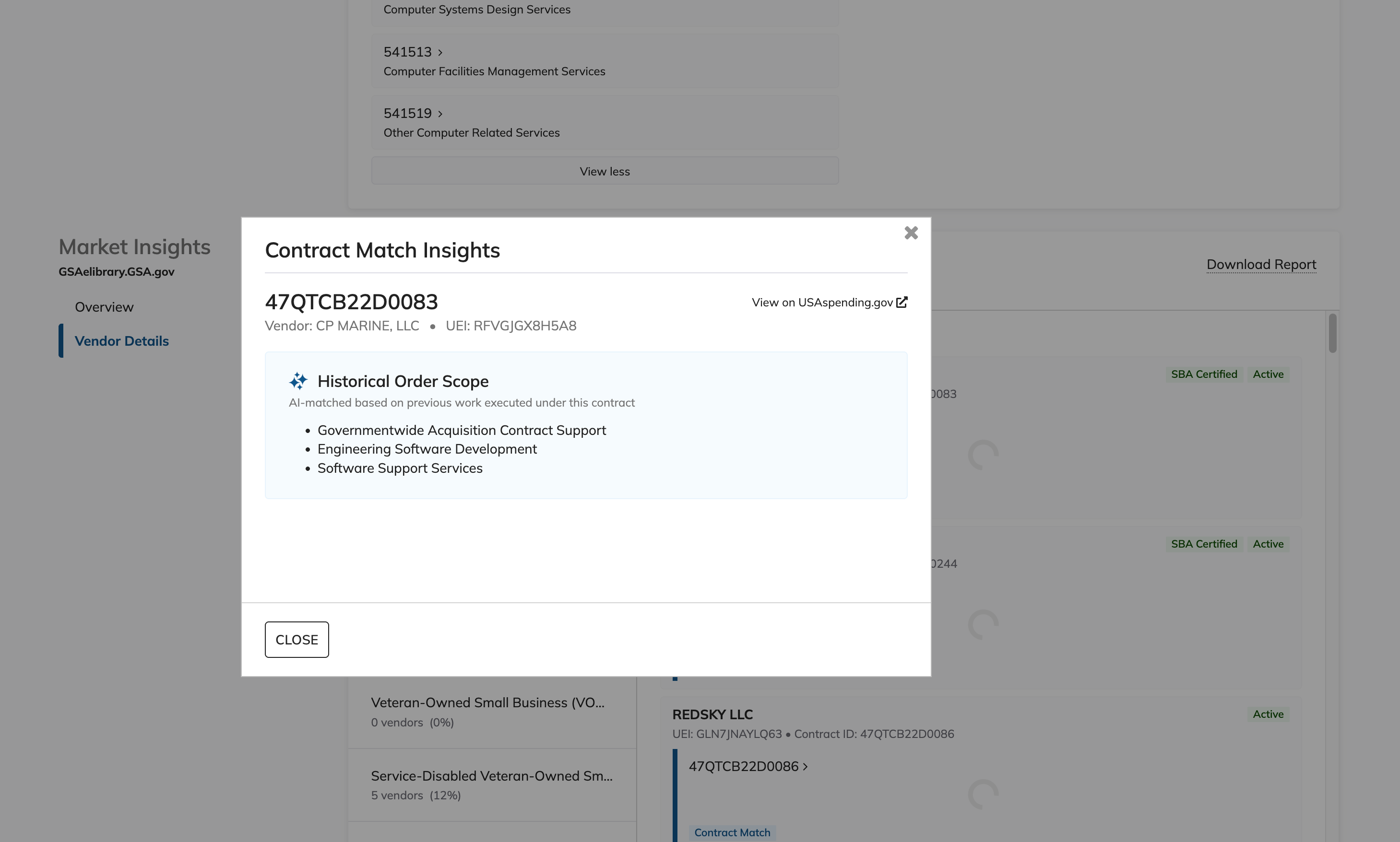Click the View less button

tap(605, 171)
